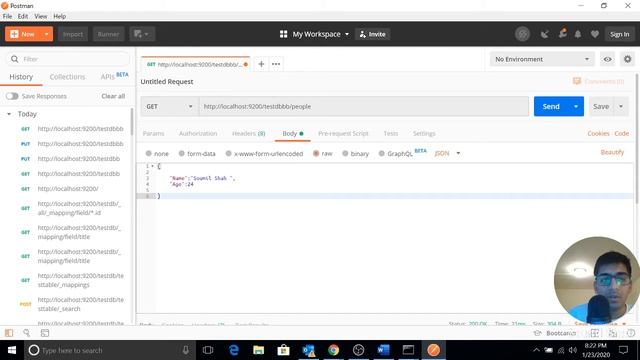This screenshot has height=360, width=640.
Task: Open the capture requests satellite icon
Action: click(x=544, y=34)
